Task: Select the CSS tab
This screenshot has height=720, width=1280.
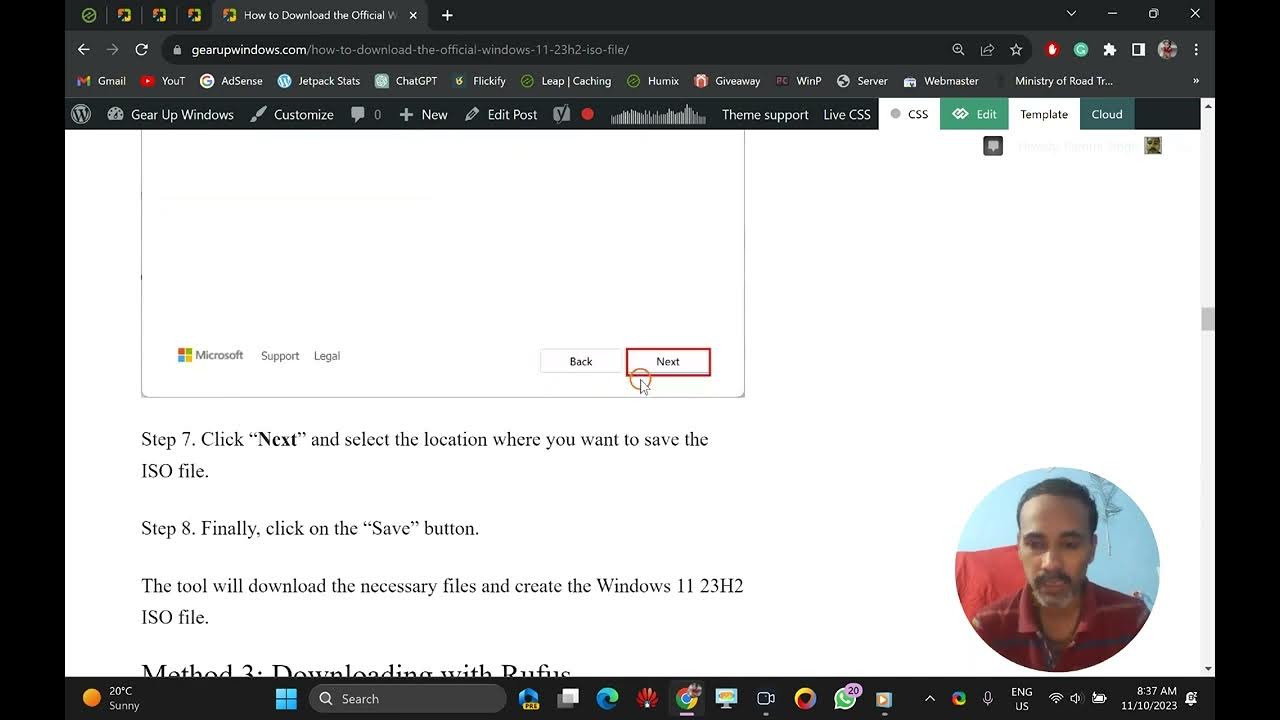Action: pyautogui.click(x=909, y=114)
